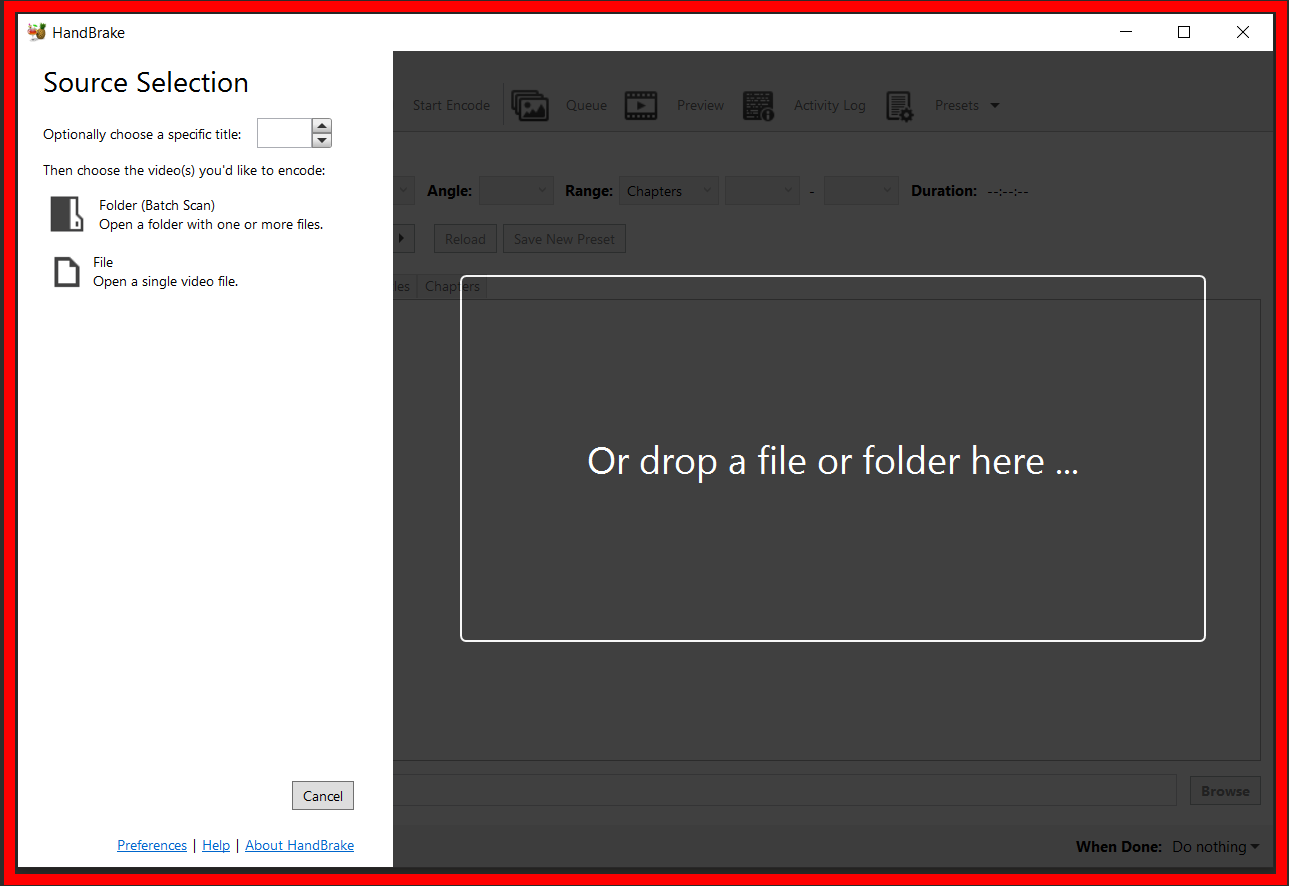Open the Preferences link
This screenshot has height=886, width=1289.
coord(151,845)
